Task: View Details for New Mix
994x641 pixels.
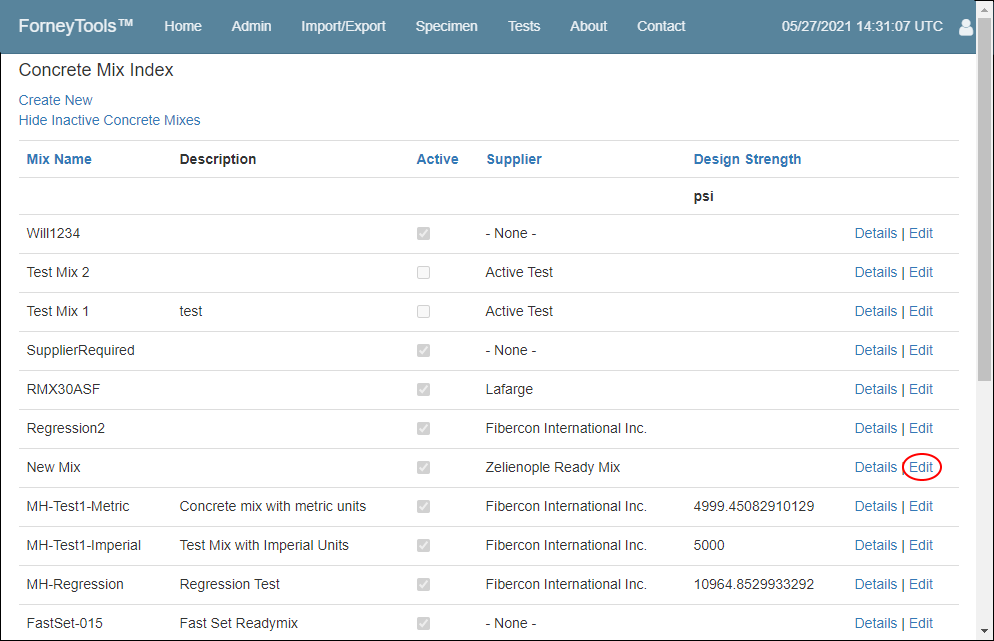Action: (876, 467)
